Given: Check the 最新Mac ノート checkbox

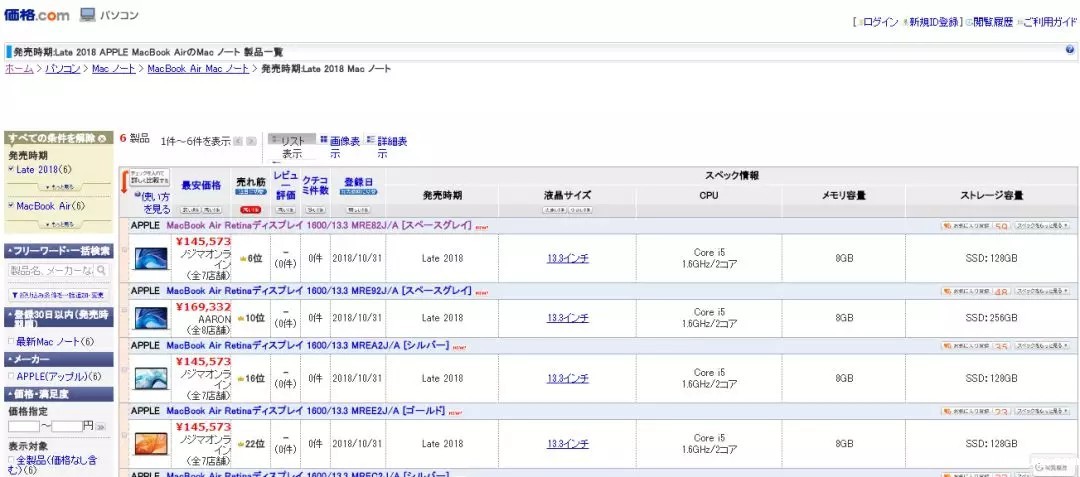Looking at the screenshot, I should [x=11, y=342].
